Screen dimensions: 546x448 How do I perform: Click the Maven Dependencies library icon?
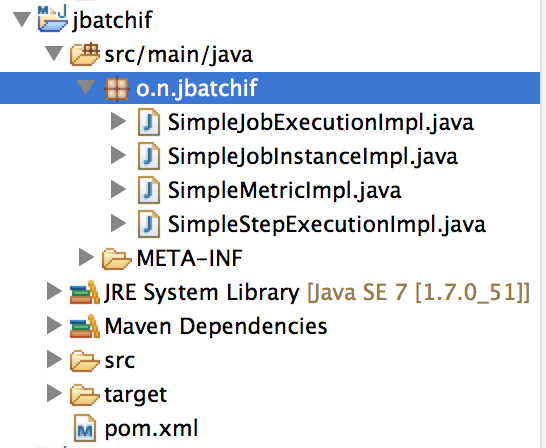click(85, 326)
